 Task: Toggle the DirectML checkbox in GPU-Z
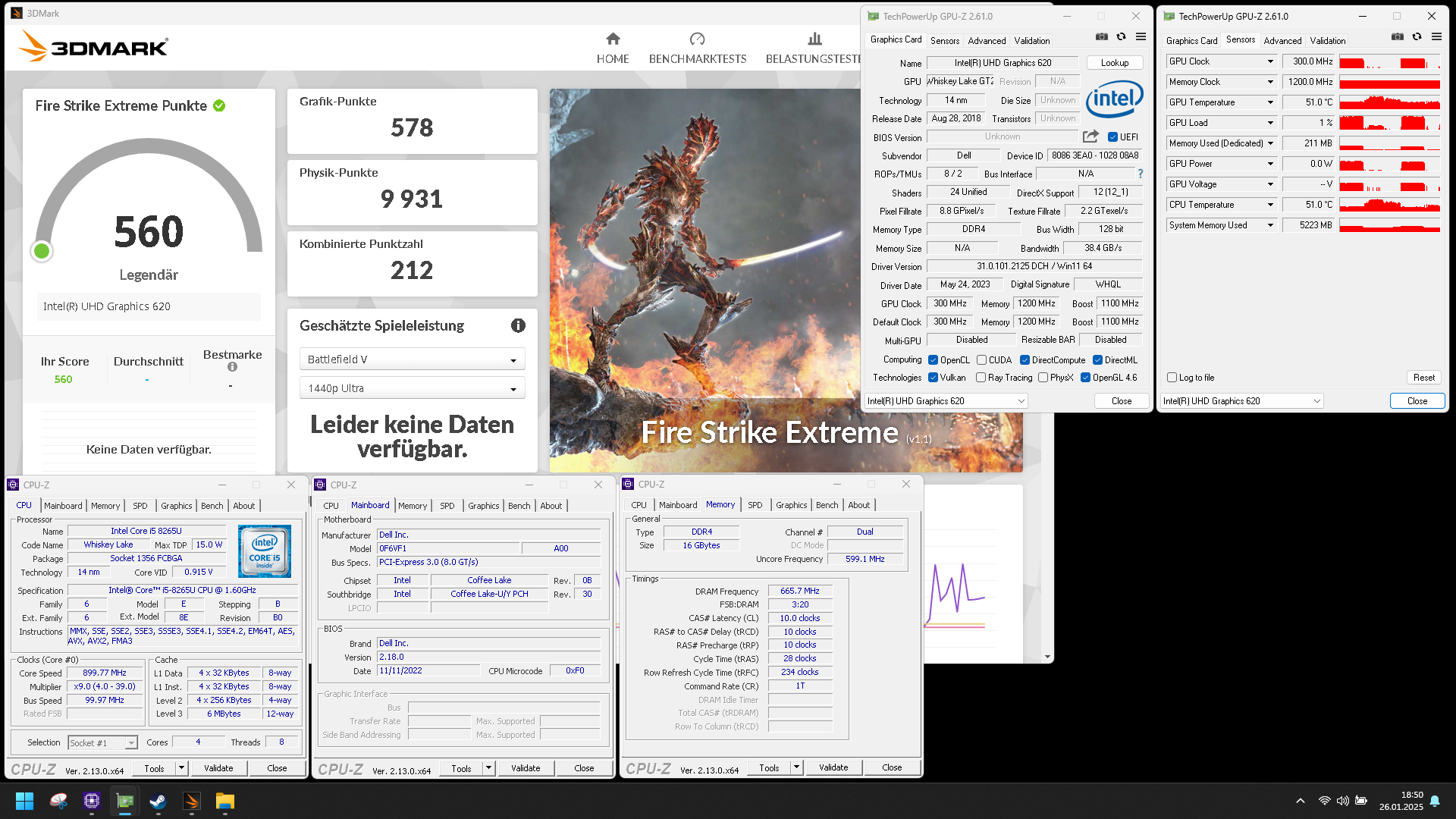[1097, 360]
